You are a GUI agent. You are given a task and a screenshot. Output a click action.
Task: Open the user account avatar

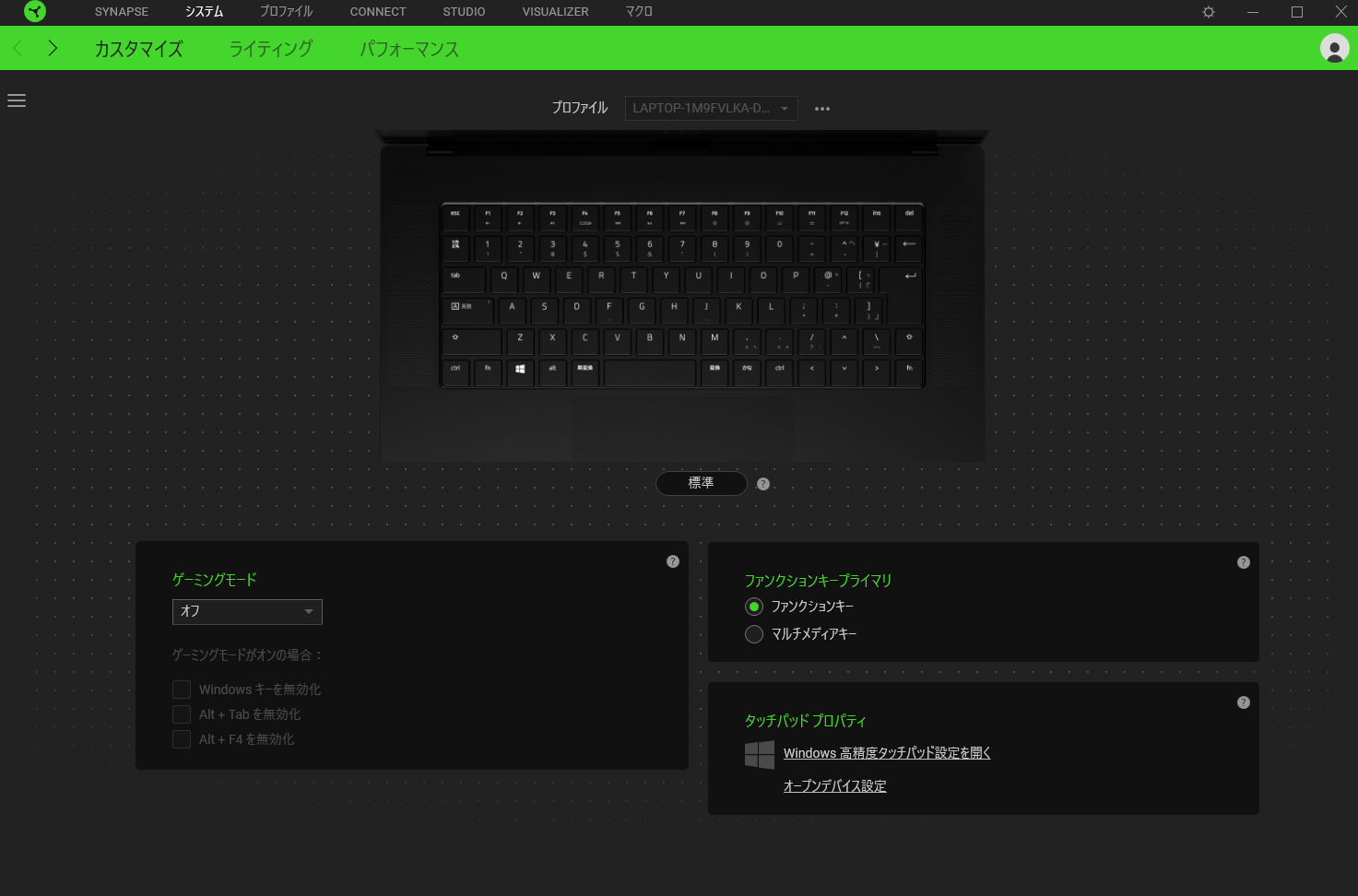pyautogui.click(x=1334, y=48)
